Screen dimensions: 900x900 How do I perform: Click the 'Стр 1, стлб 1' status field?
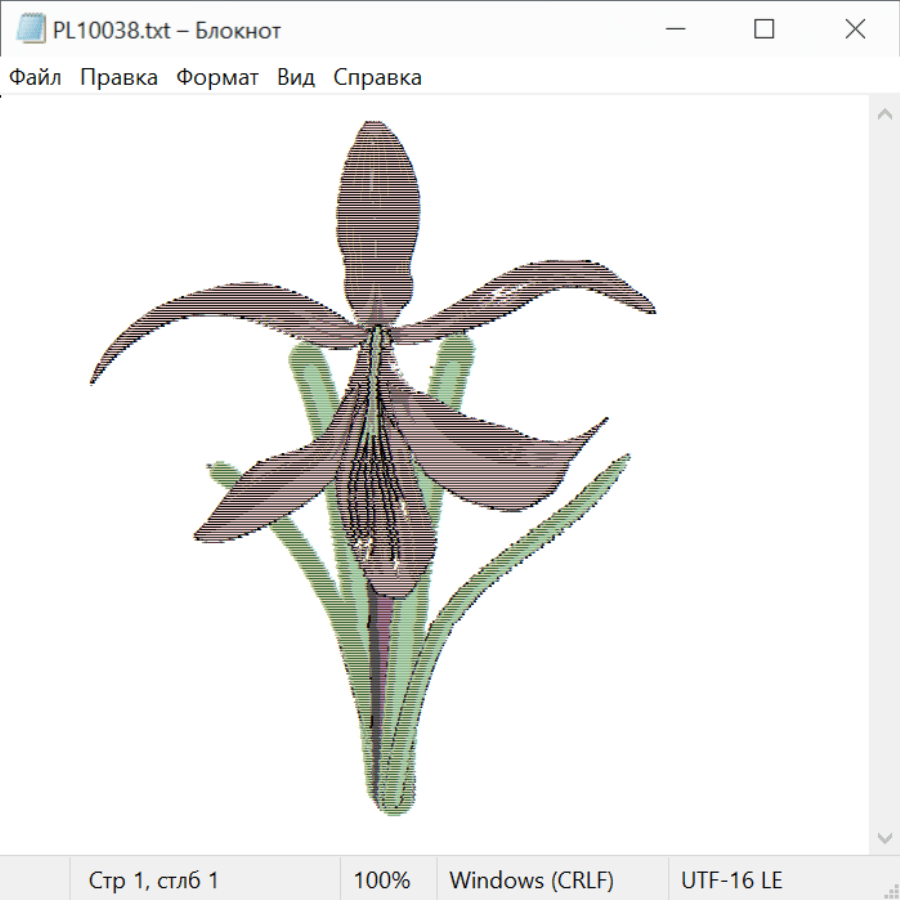point(153,880)
